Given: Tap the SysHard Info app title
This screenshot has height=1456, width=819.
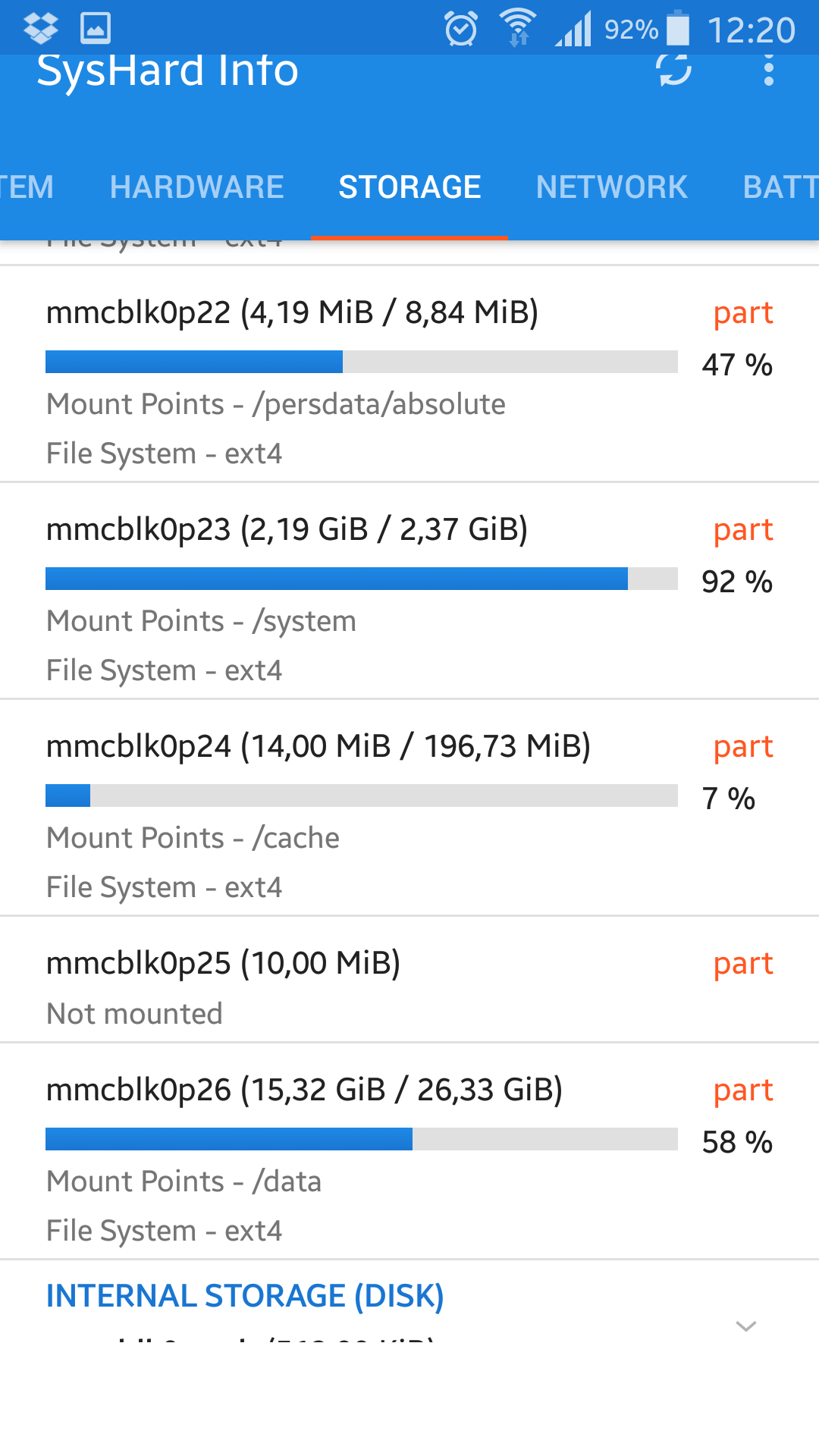Looking at the screenshot, I should pyautogui.click(x=168, y=71).
